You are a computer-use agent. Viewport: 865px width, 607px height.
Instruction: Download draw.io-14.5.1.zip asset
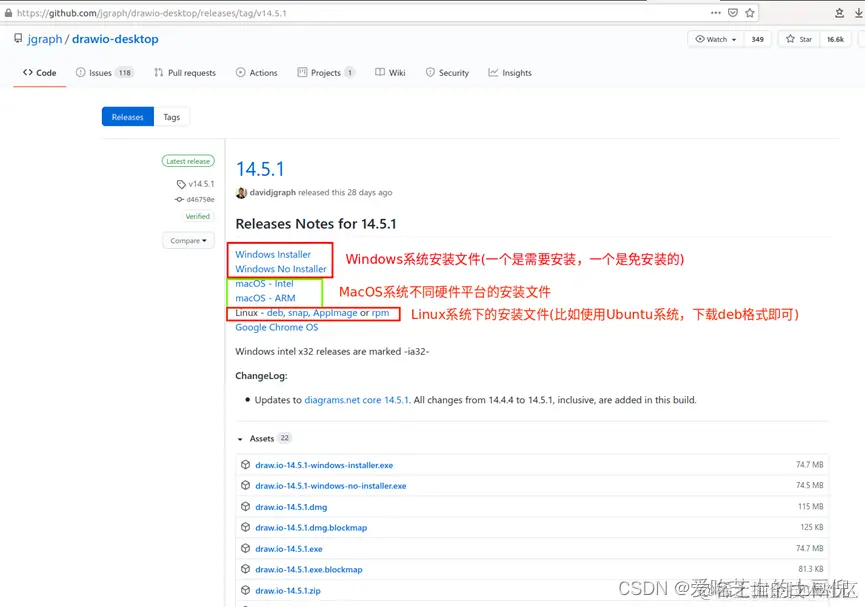coord(287,590)
